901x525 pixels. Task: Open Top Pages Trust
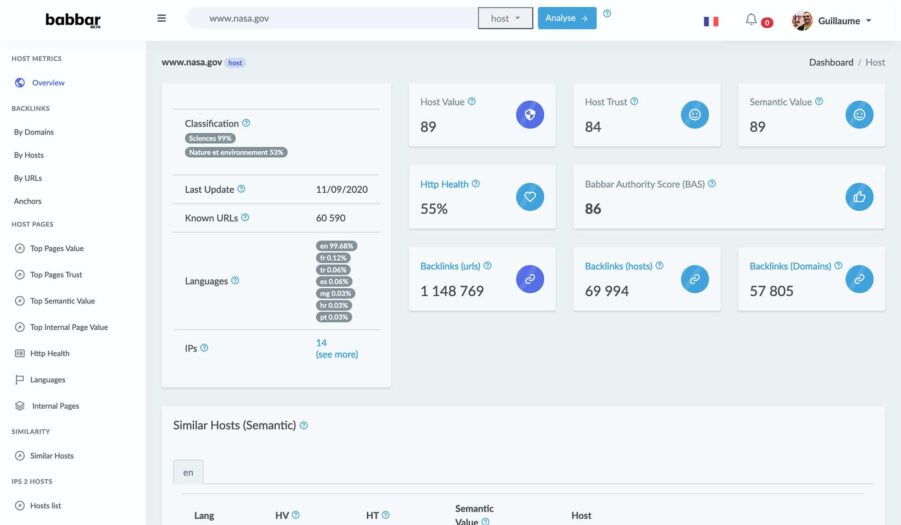click(56, 275)
